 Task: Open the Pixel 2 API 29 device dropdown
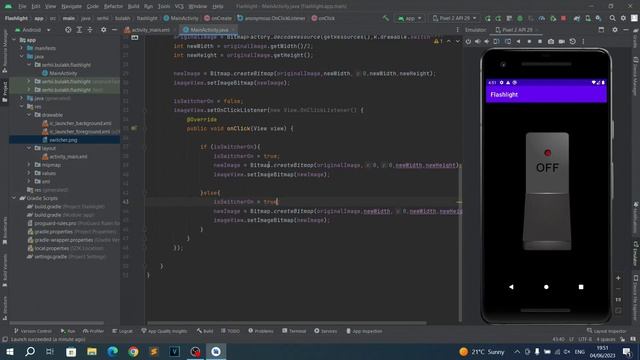point(454,18)
